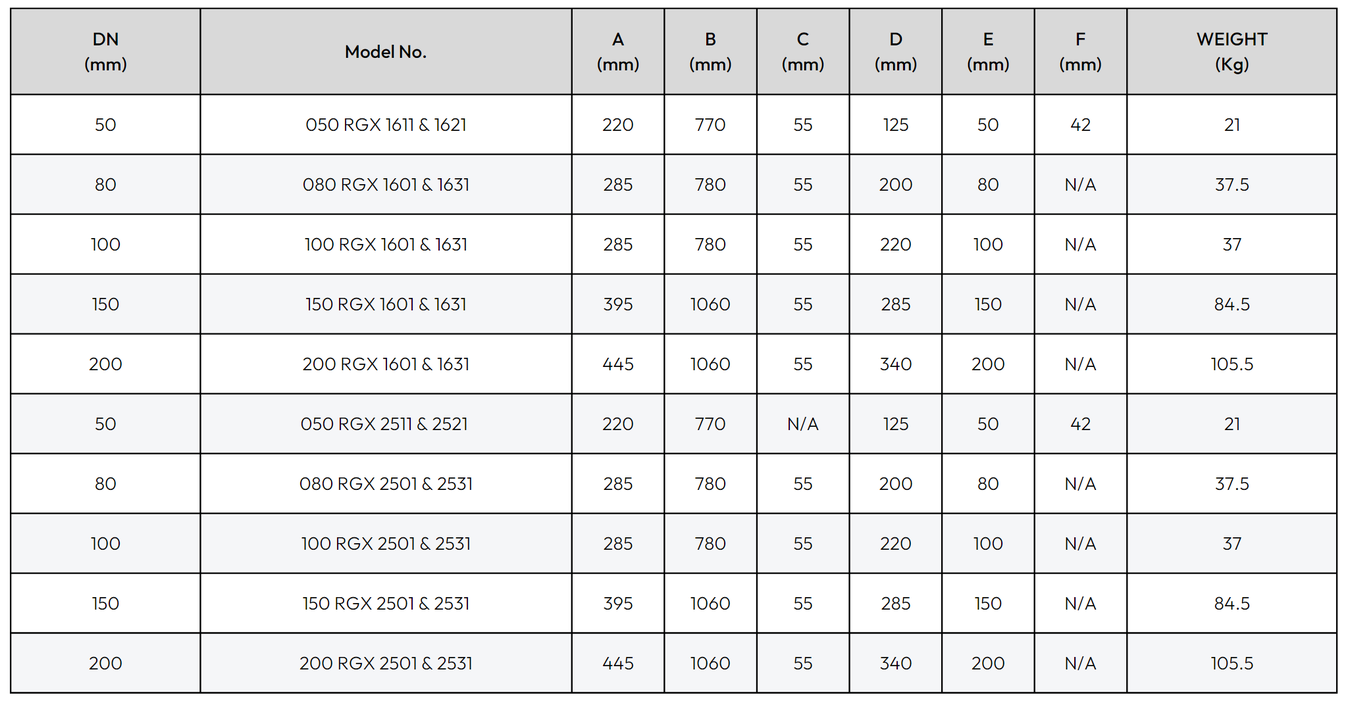
Task: Select the 050 RGX 2511 & 2521 cell
Action: (x=386, y=424)
